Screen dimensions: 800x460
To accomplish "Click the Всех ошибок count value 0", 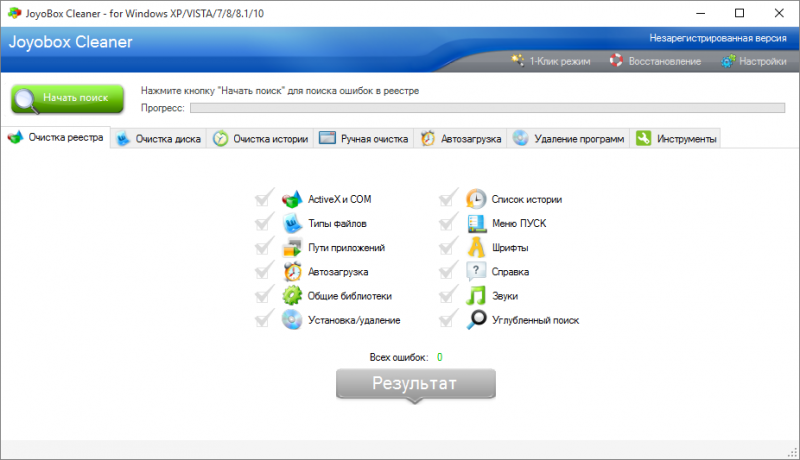I will point(440,357).
